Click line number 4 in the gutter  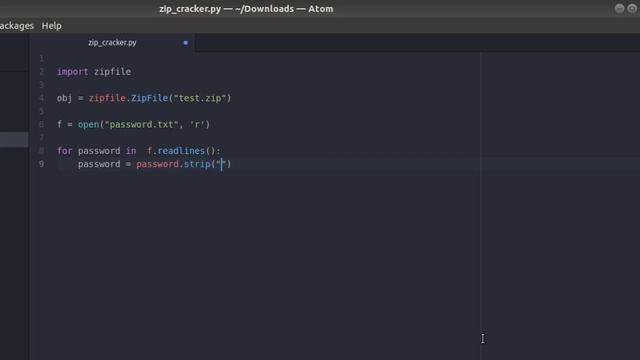[x=41, y=98]
